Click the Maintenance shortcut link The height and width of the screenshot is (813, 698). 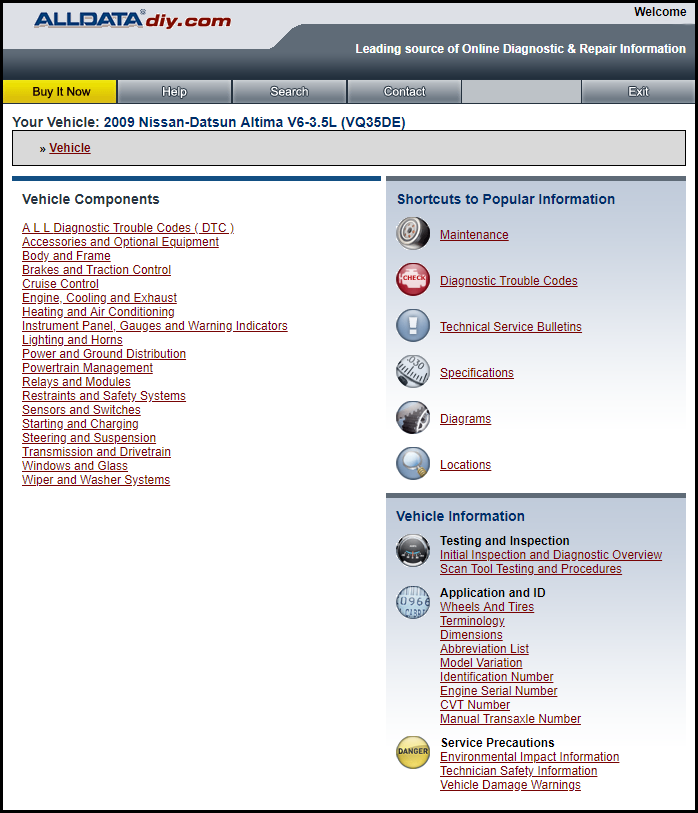(474, 235)
